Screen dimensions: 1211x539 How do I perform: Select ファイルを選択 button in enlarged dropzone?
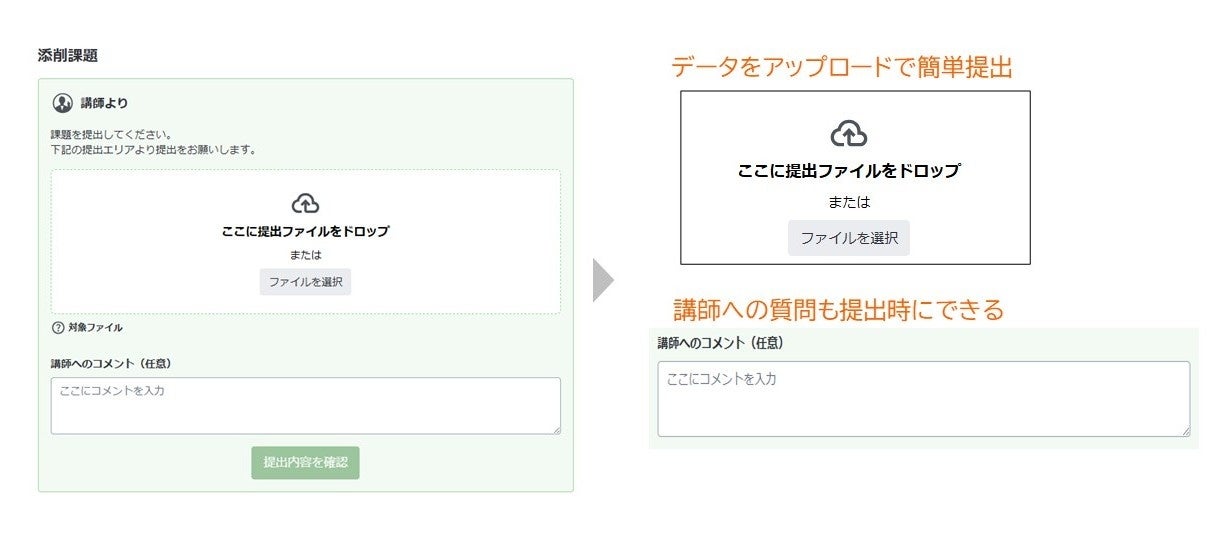(x=849, y=238)
